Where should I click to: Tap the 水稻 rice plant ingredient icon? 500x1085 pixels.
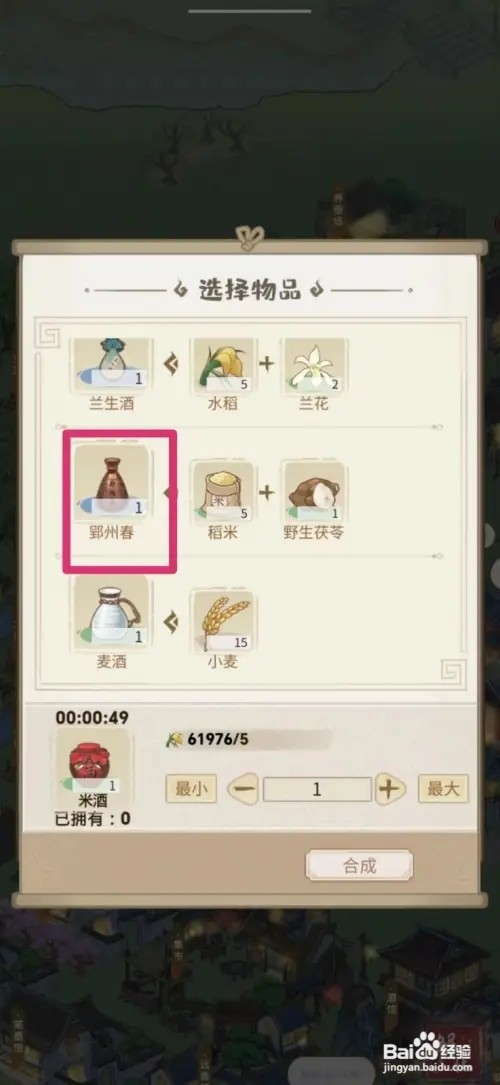[x=222, y=365]
